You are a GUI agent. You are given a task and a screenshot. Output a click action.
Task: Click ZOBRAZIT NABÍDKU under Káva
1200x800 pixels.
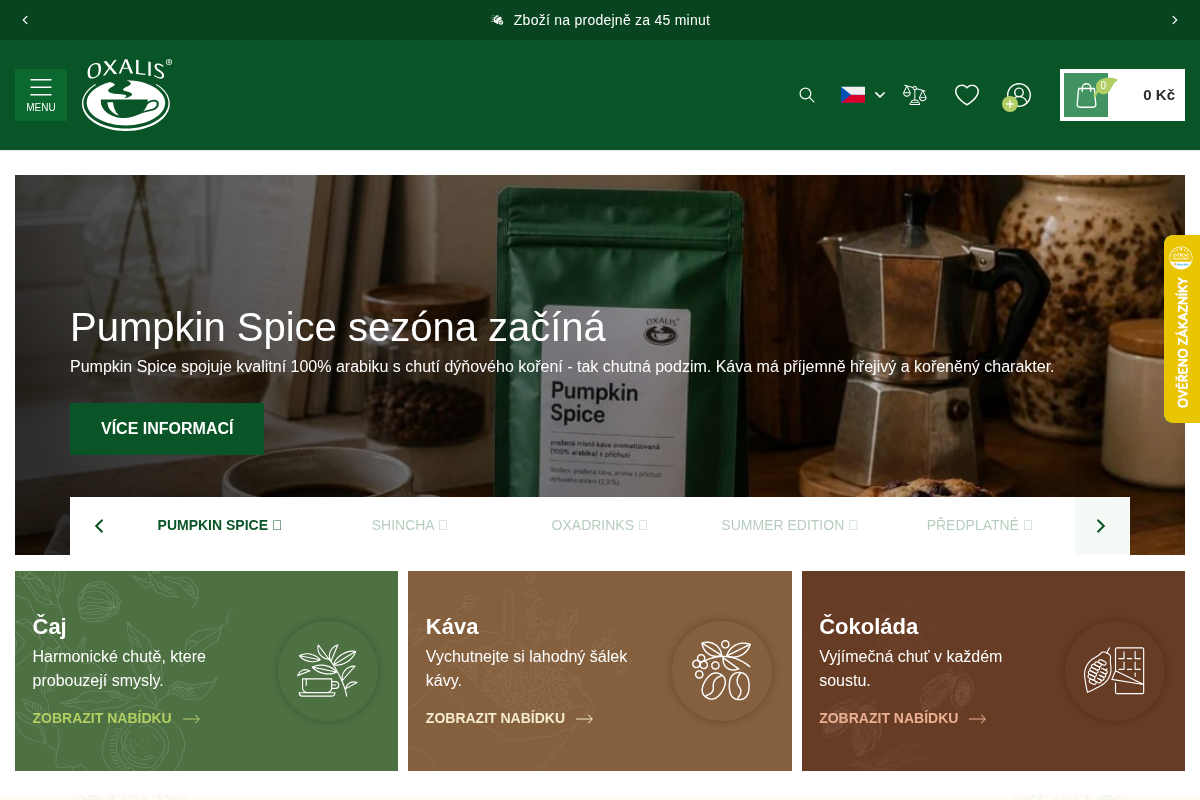(509, 718)
